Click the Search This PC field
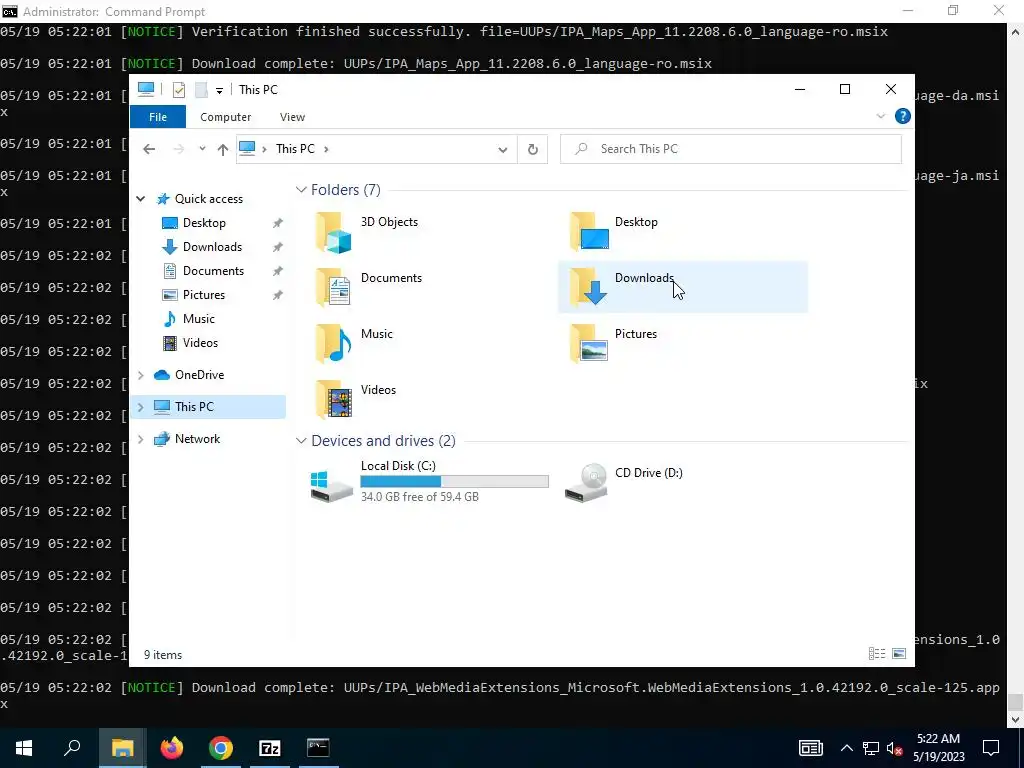 coord(731,149)
